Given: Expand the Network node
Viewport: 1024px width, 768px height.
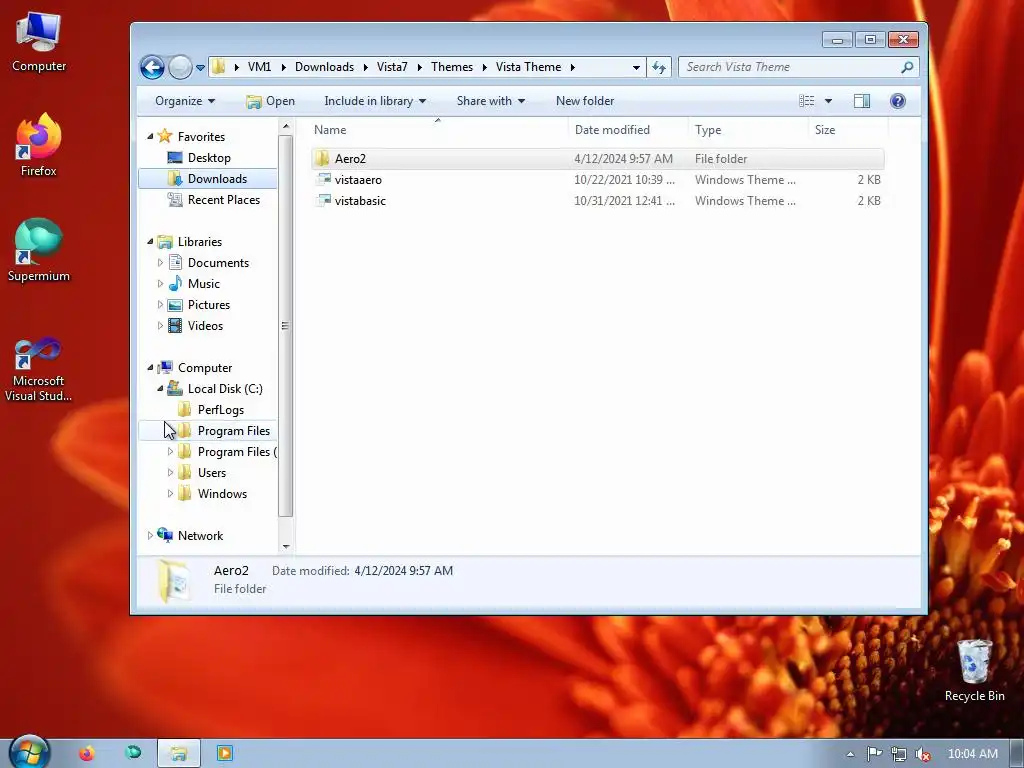Looking at the screenshot, I should click(x=150, y=536).
